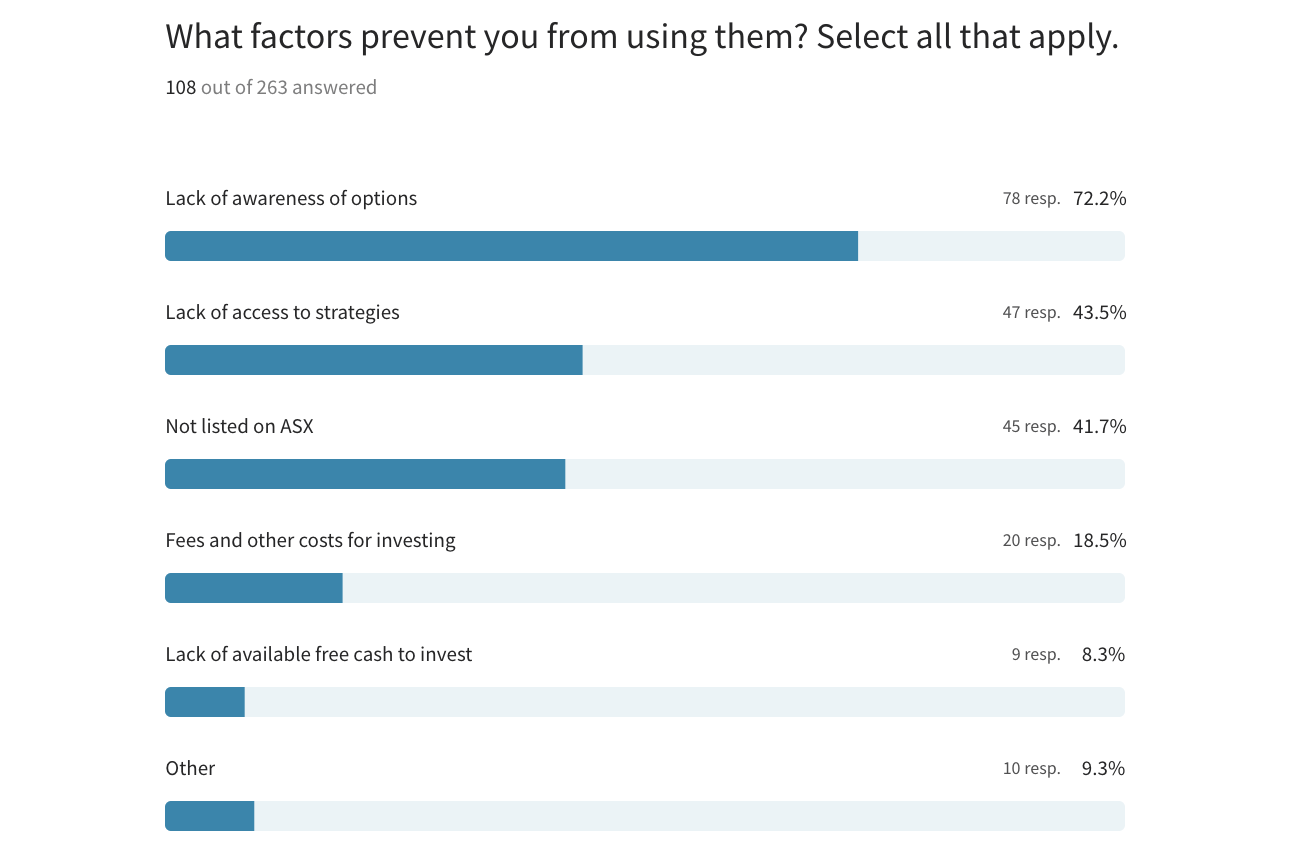The height and width of the screenshot is (862, 1298).
Task: Click the filled bar for Lack of free cash
Action: [x=205, y=702]
